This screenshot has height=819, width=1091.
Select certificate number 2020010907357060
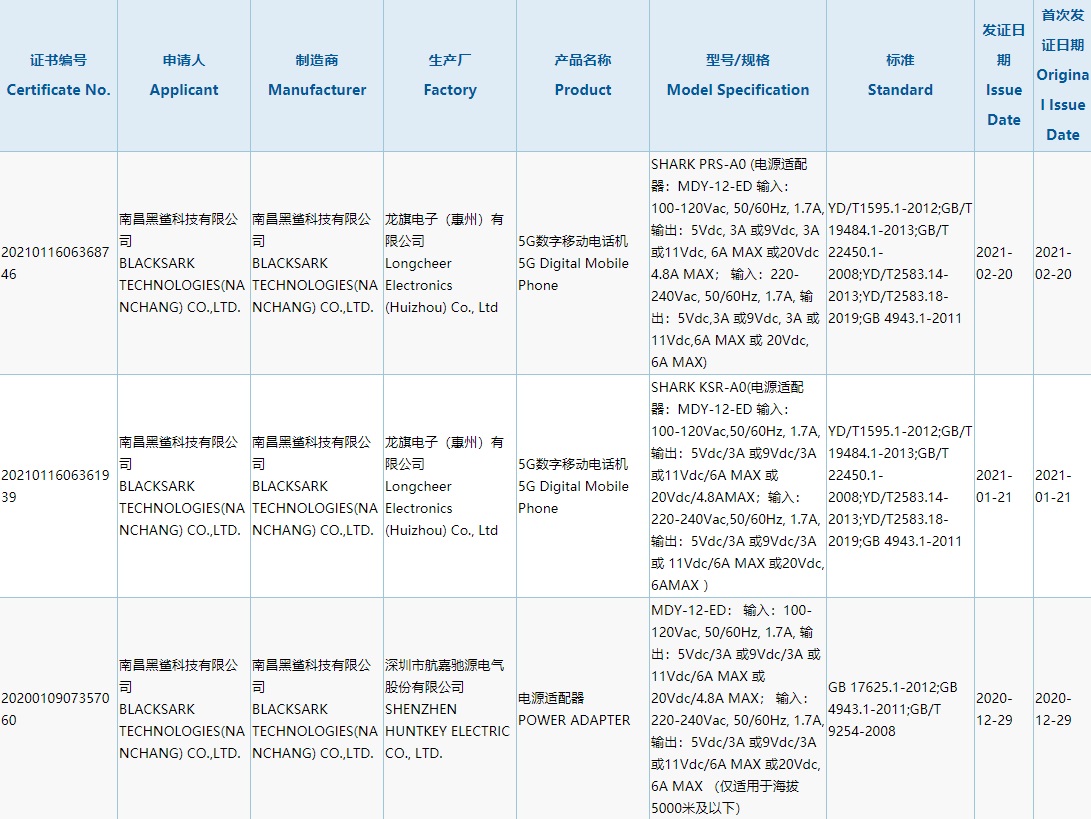tap(58, 709)
